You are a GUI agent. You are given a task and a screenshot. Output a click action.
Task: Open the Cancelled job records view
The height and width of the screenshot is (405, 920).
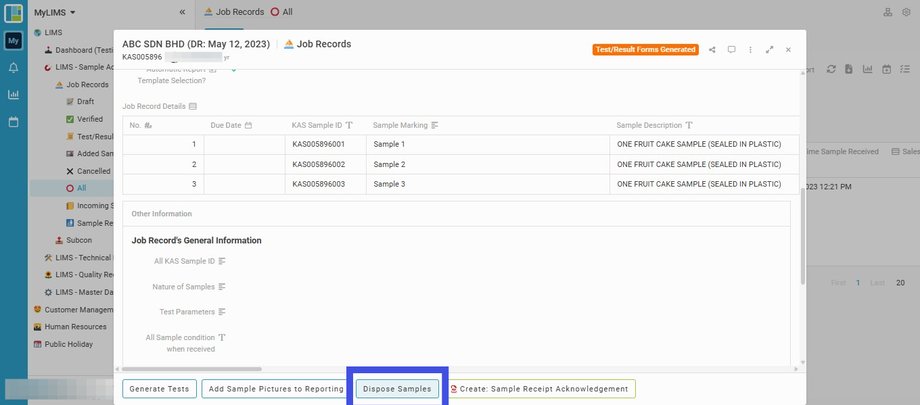coord(88,171)
